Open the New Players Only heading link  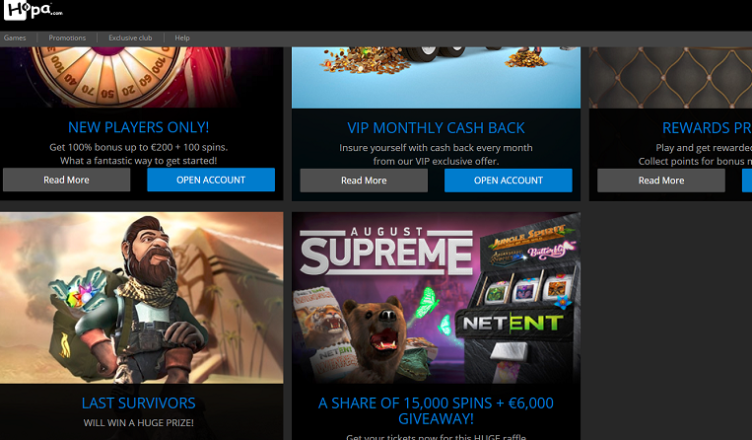coord(139,127)
